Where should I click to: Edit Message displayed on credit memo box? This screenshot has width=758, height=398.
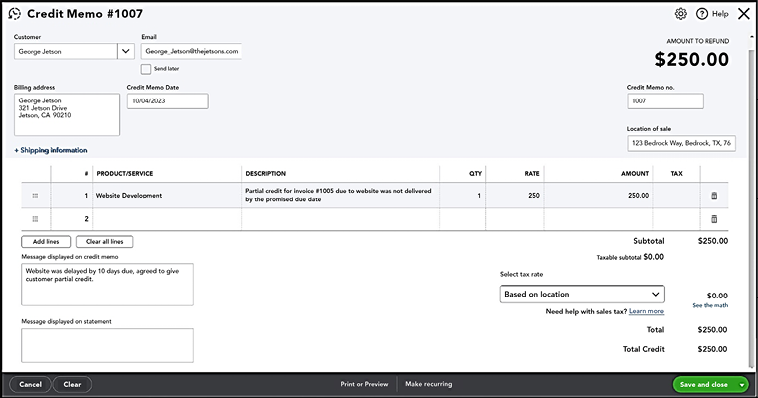coord(107,284)
